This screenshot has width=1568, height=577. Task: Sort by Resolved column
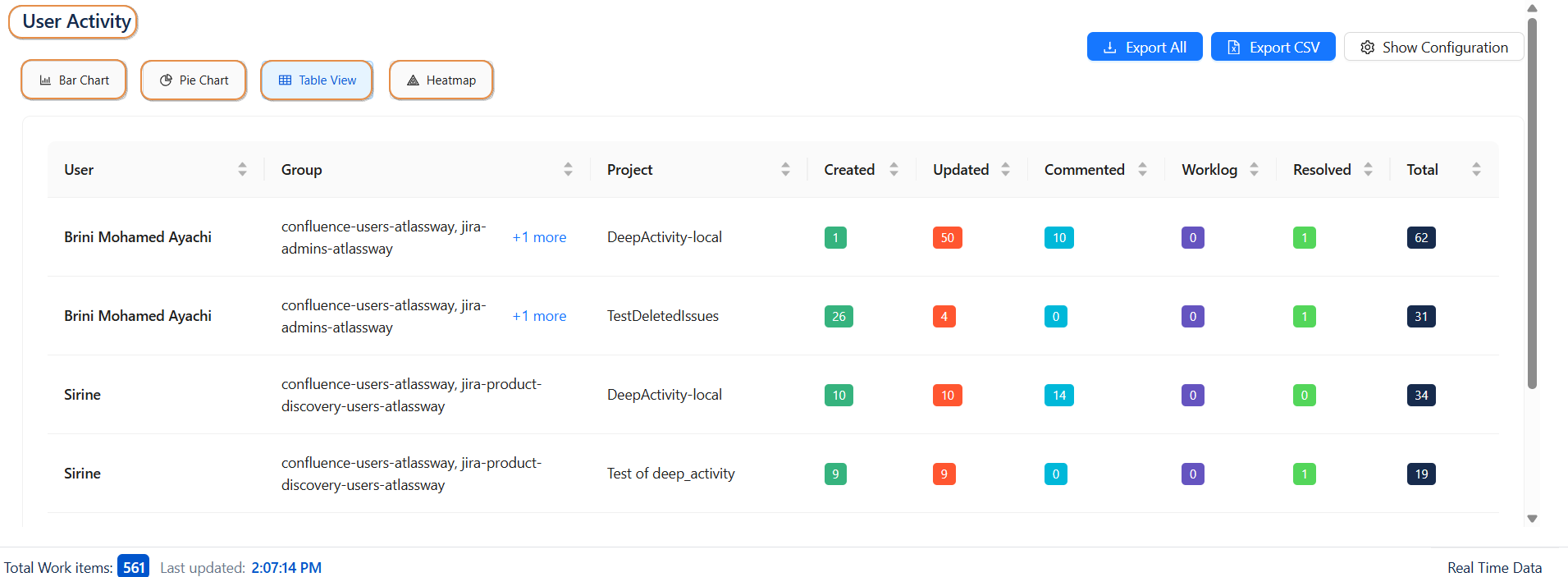[x=1368, y=170]
